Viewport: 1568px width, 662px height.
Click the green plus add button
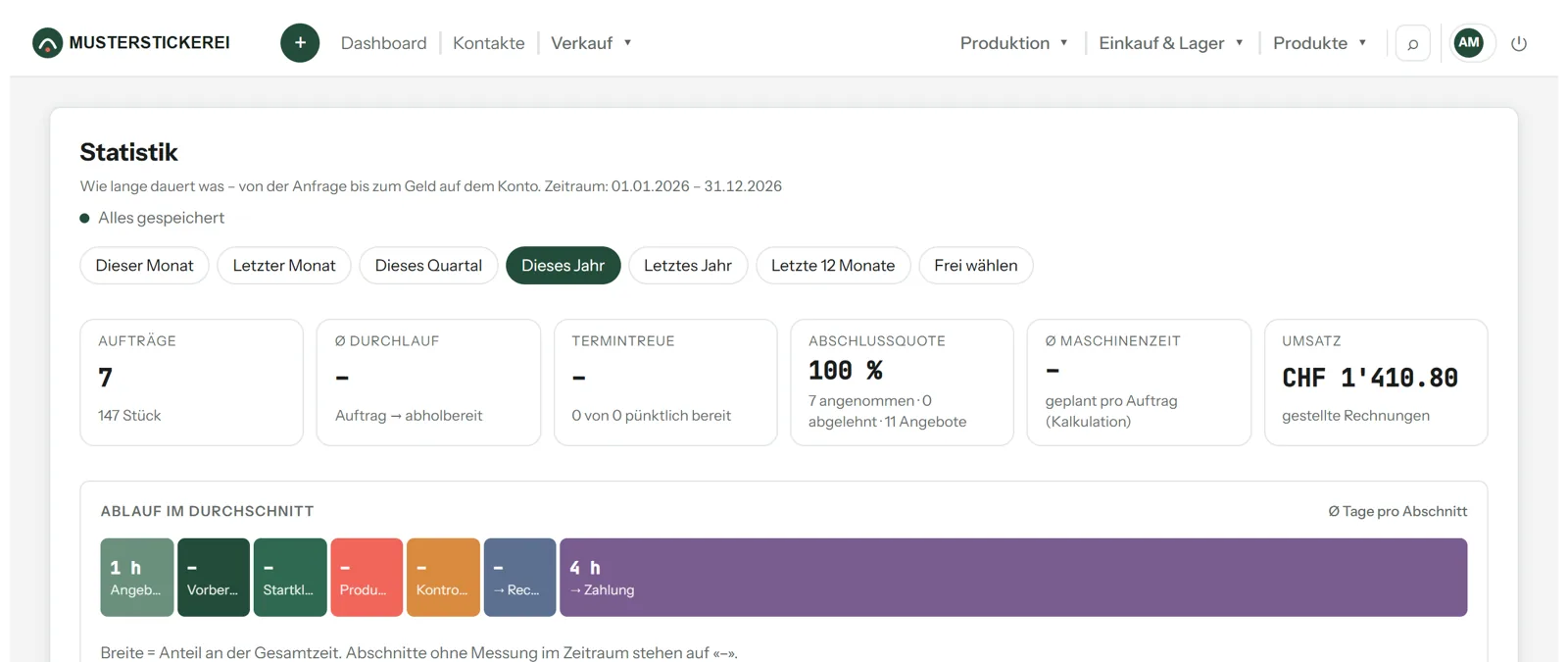[300, 43]
